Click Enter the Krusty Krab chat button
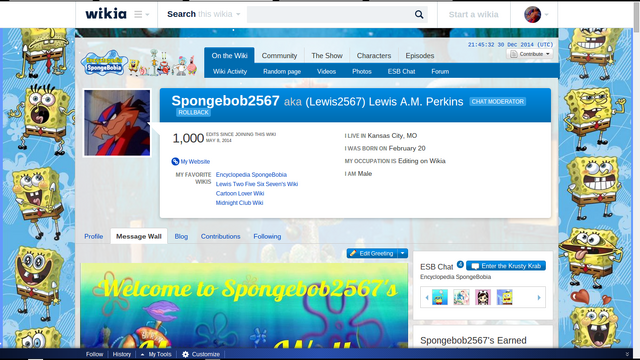Image resolution: width=640 pixels, height=360 pixels. click(x=506, y=266)
